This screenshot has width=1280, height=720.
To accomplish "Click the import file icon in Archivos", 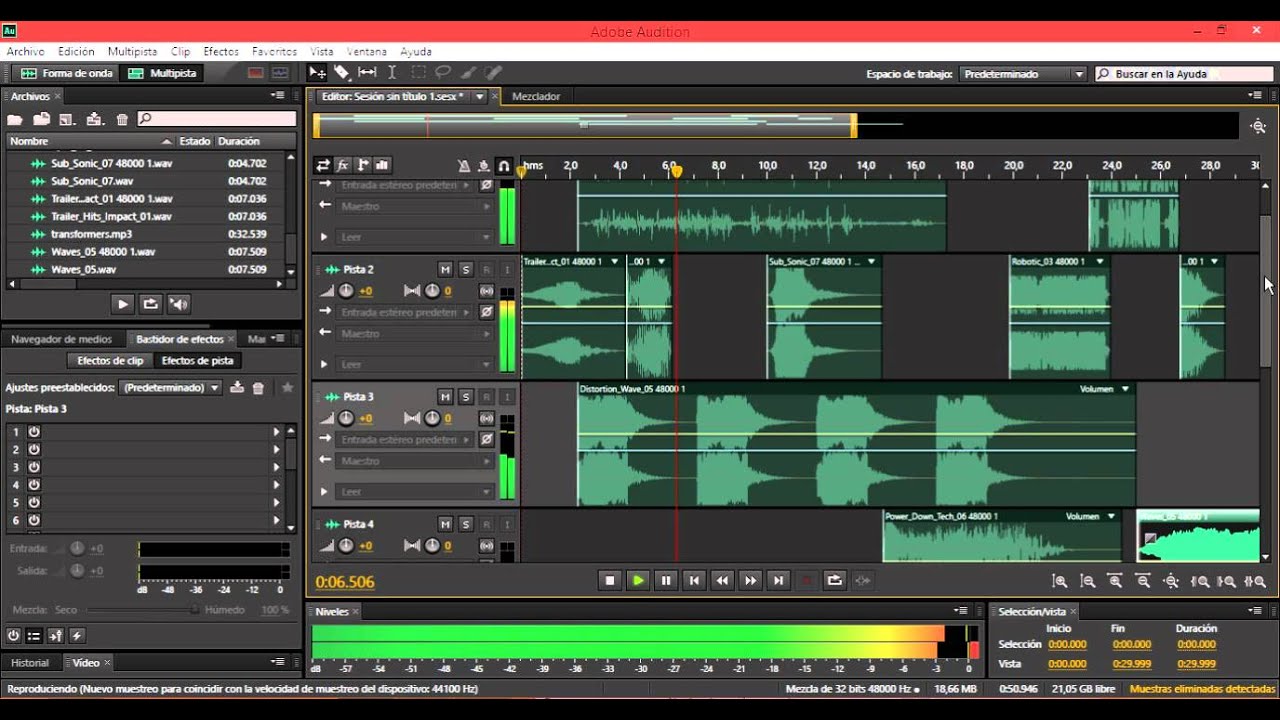I will [42, 119].
